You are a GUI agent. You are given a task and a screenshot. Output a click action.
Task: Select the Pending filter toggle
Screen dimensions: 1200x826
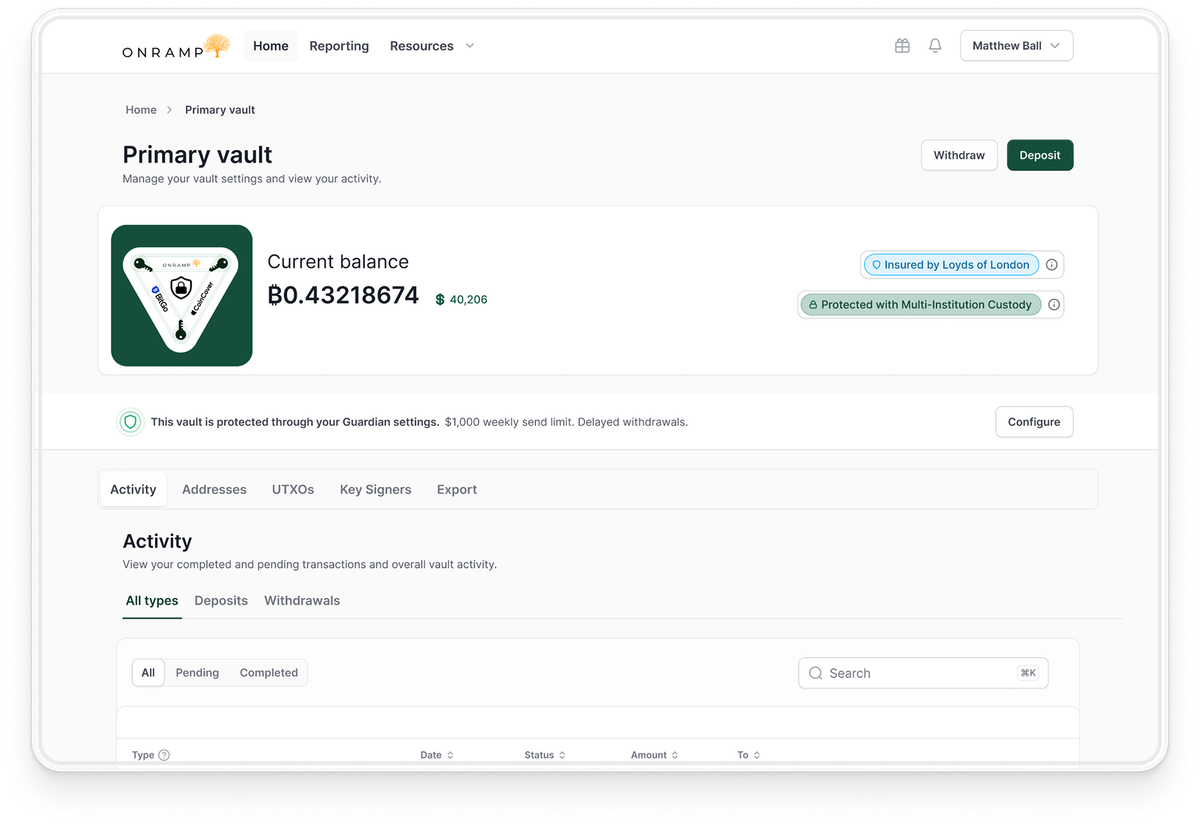197,673
